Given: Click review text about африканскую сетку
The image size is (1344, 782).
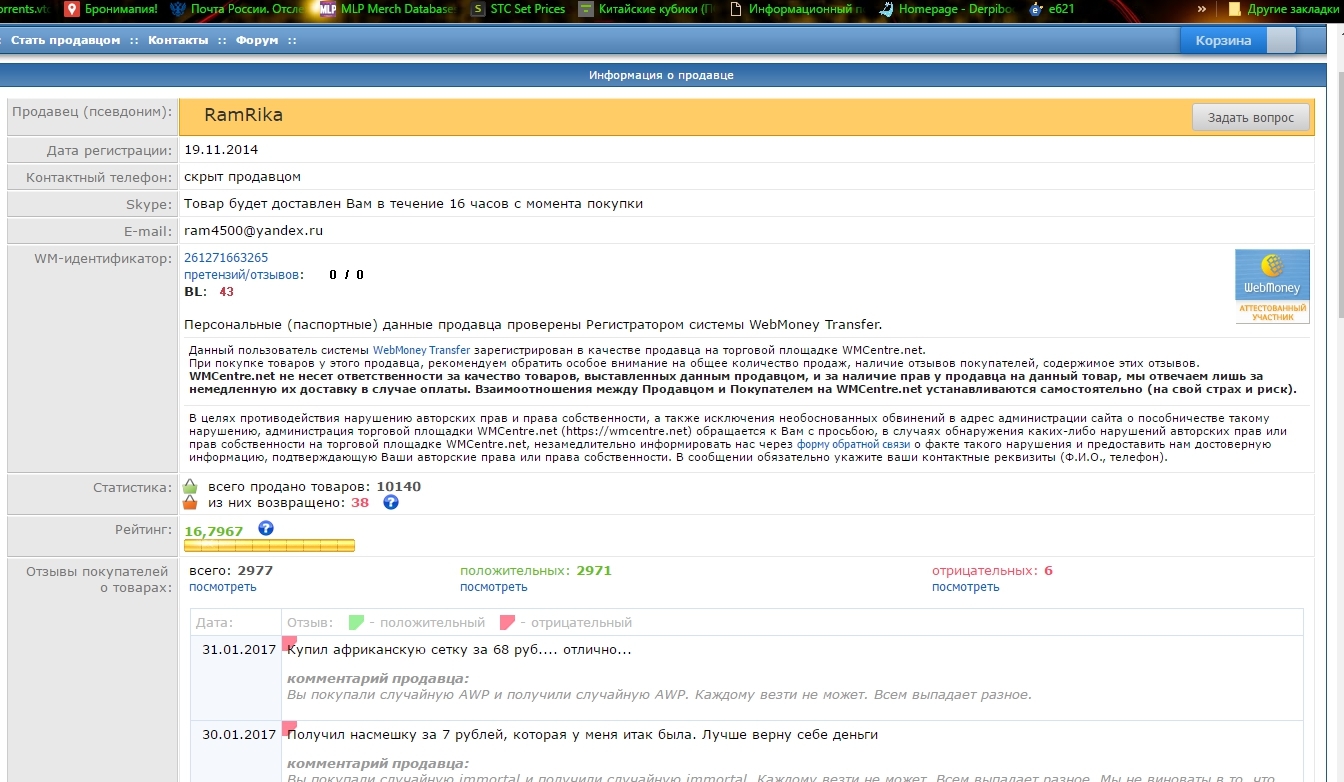Looking at the screenshot, I should [x=459, y=650].
